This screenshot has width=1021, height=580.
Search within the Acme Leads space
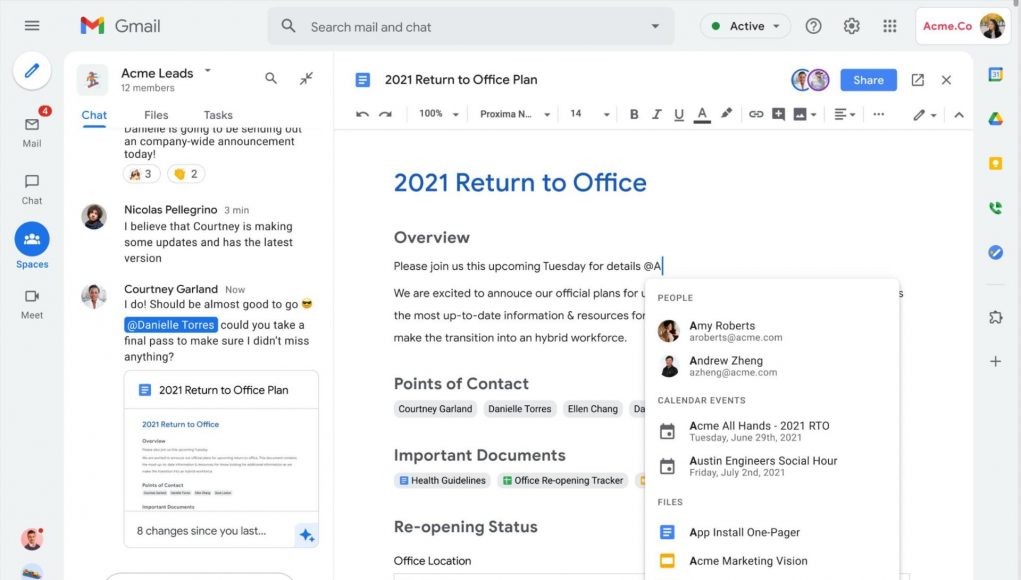(271, 78)
